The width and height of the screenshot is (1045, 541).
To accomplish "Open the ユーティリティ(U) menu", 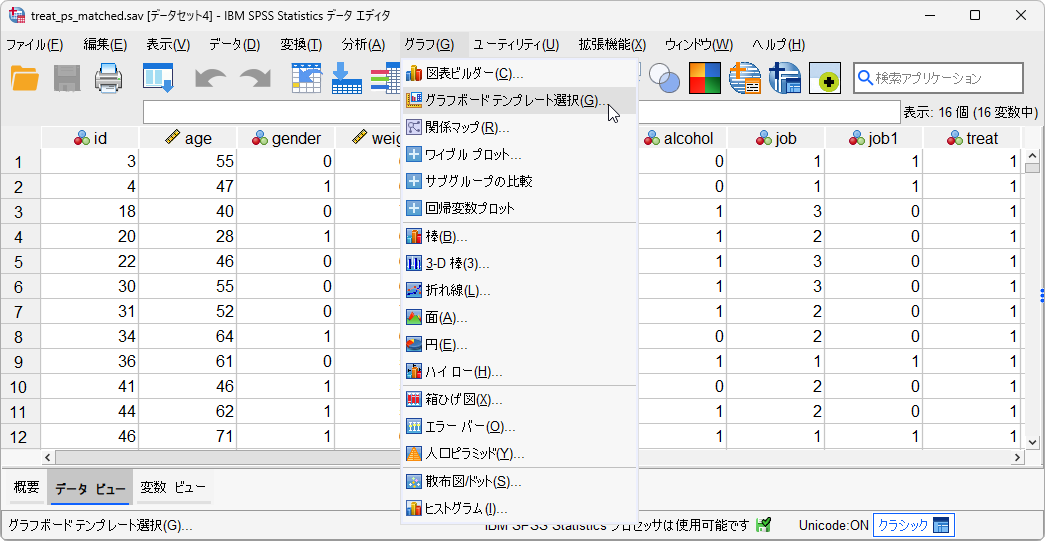I will pos(516,45).
